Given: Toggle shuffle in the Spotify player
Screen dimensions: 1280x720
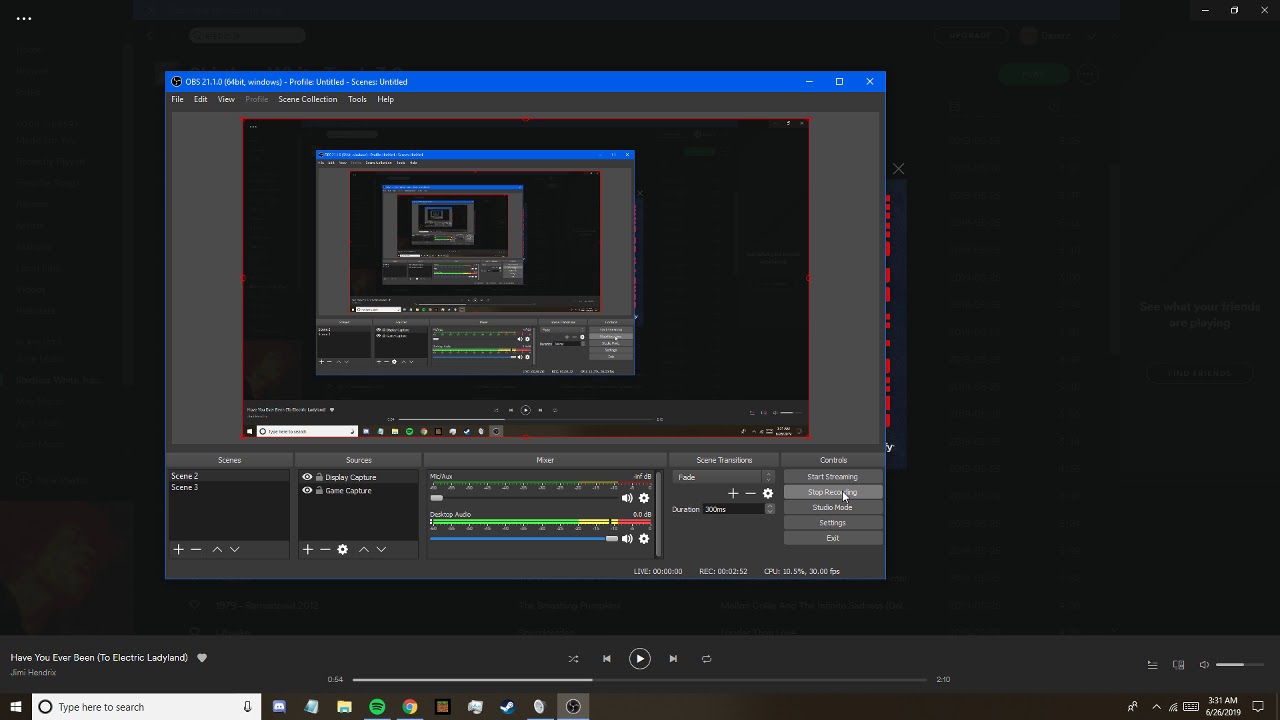Looking at the screenshot, I should [573, 659].
